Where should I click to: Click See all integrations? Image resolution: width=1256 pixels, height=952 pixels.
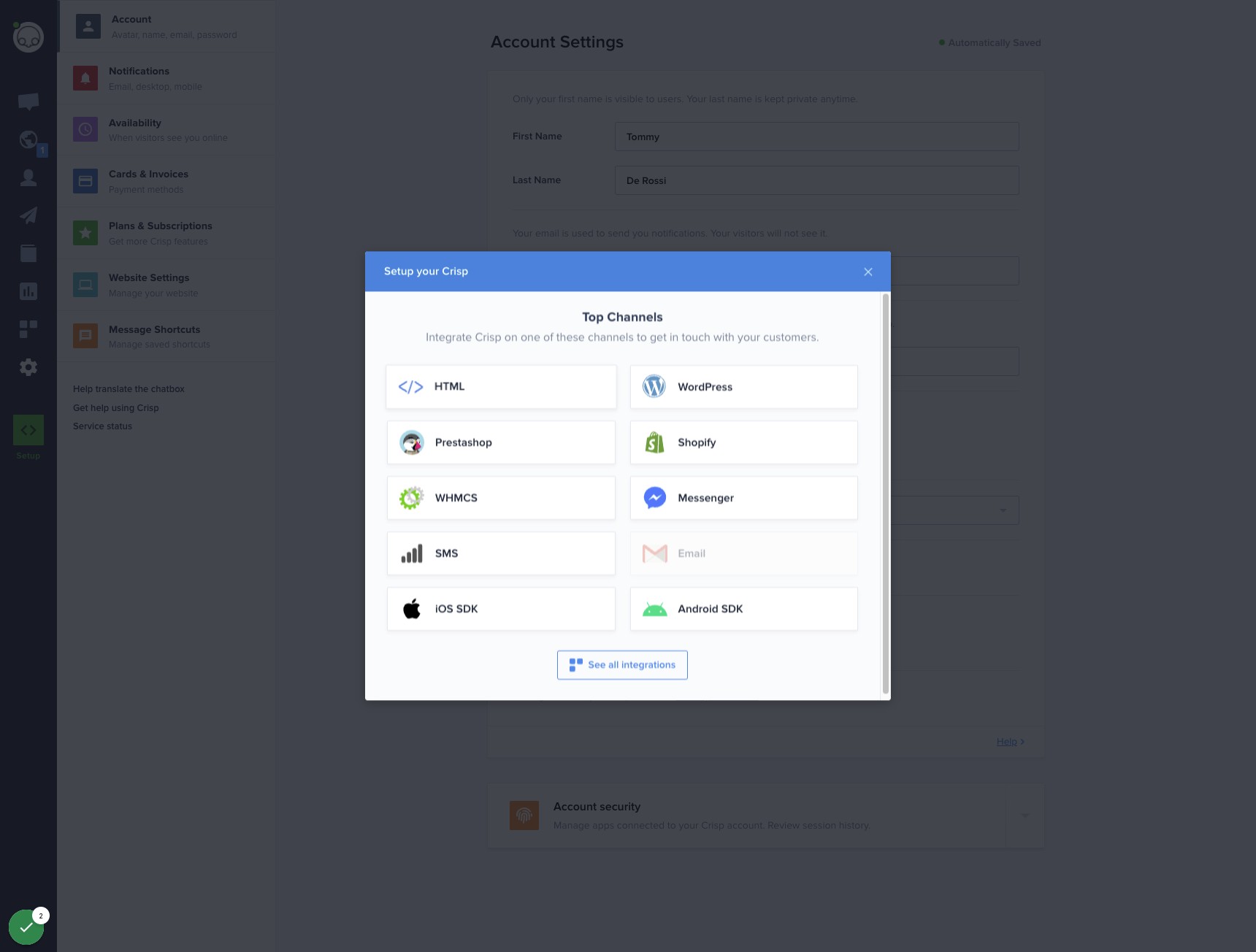tap(622, 665)
